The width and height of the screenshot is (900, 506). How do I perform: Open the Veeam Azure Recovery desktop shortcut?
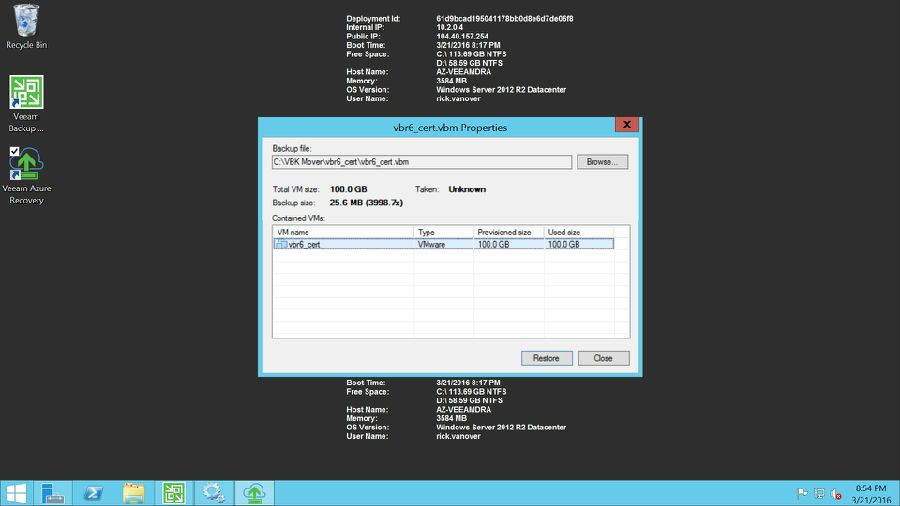pyautogui.click(x=26, y=176)
